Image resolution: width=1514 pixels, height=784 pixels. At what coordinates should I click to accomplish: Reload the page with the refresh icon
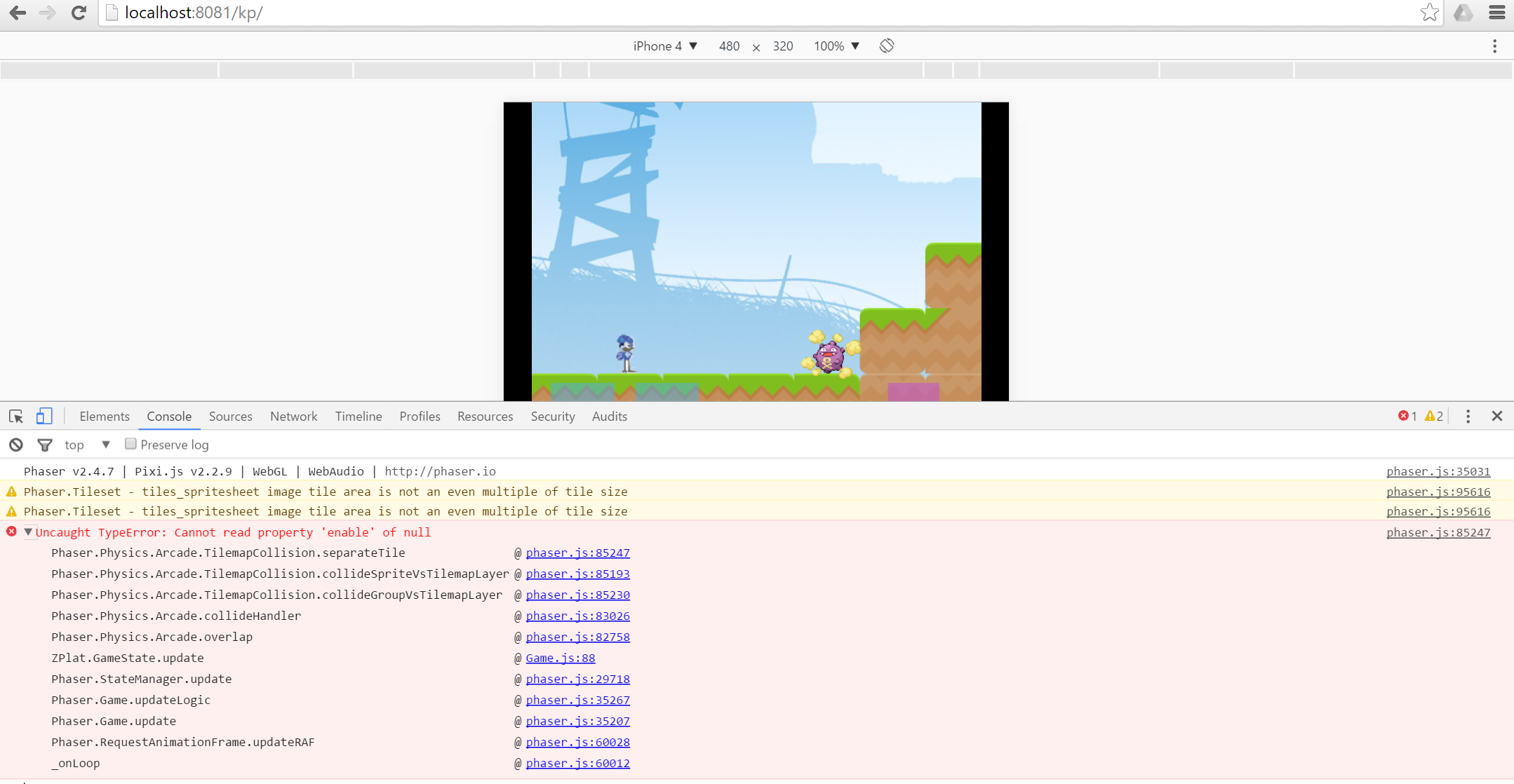tap(79, 13)
